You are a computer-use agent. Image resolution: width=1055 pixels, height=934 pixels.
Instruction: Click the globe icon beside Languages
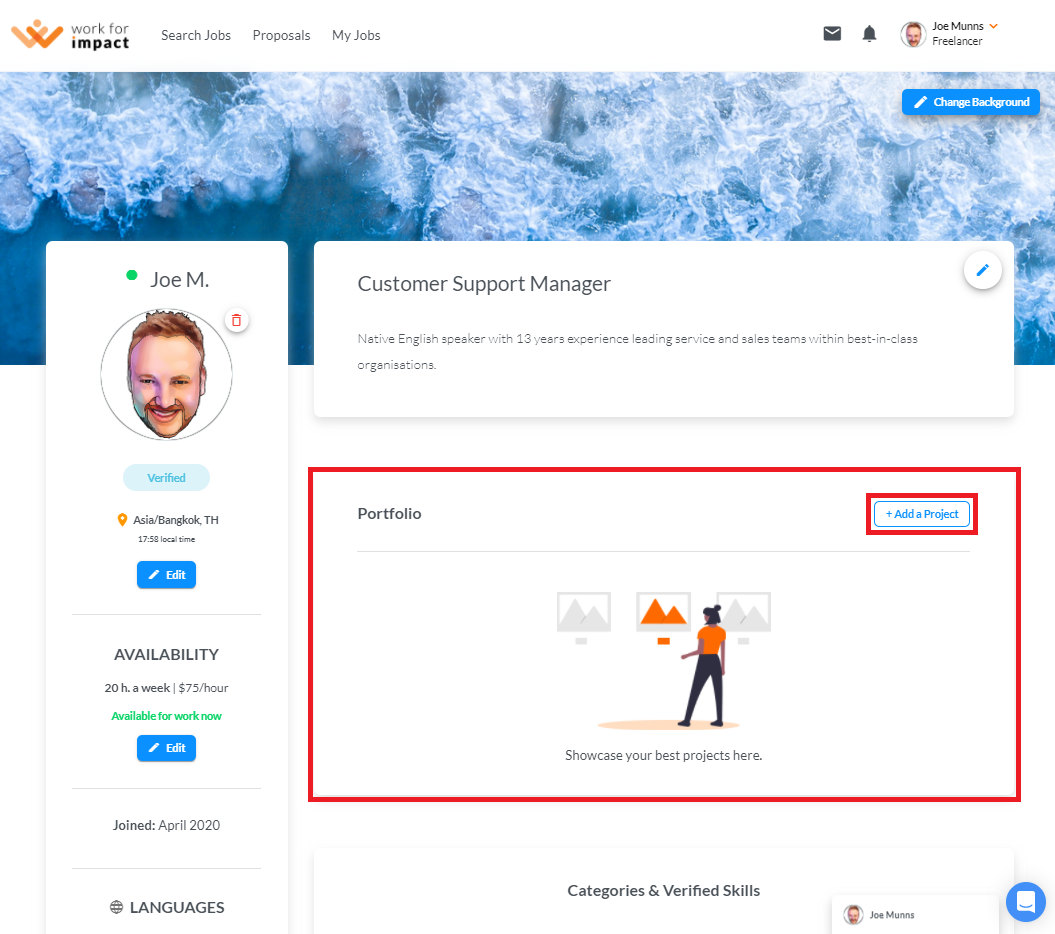pos(116,907)
